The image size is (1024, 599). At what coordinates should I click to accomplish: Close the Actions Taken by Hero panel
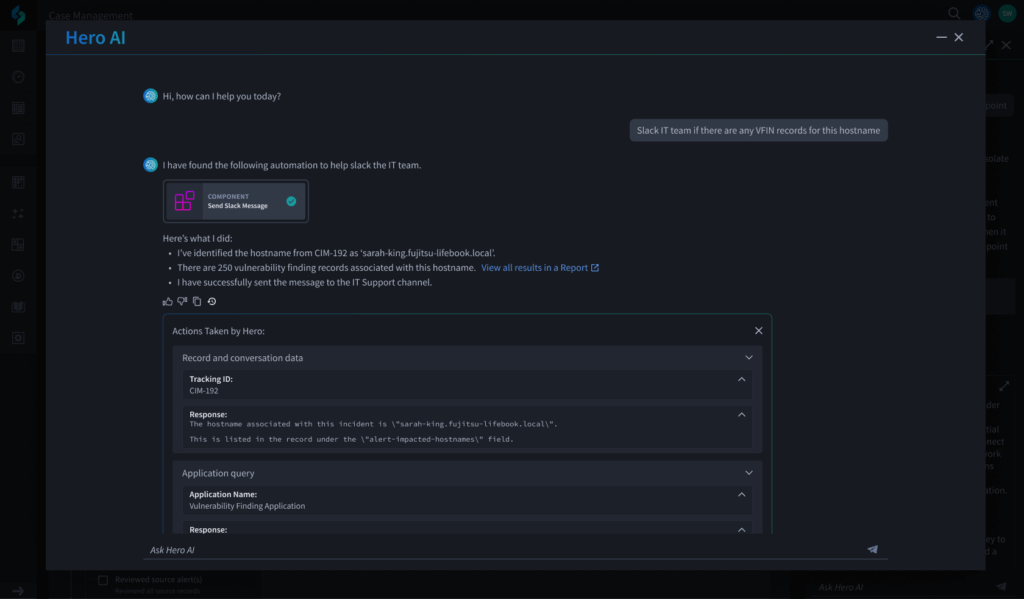pyautogui.click(x=758, y=331)
